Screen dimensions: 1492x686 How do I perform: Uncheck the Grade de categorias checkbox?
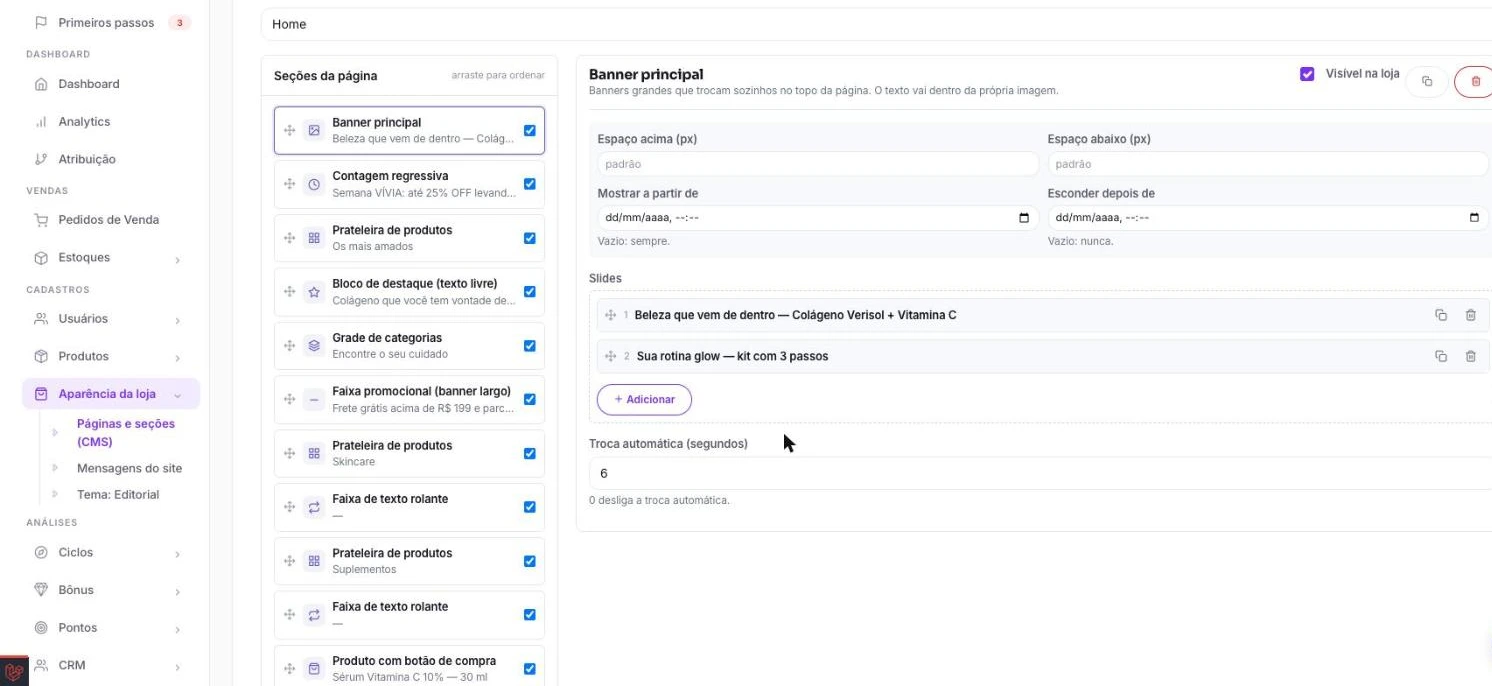click(530, 346)
